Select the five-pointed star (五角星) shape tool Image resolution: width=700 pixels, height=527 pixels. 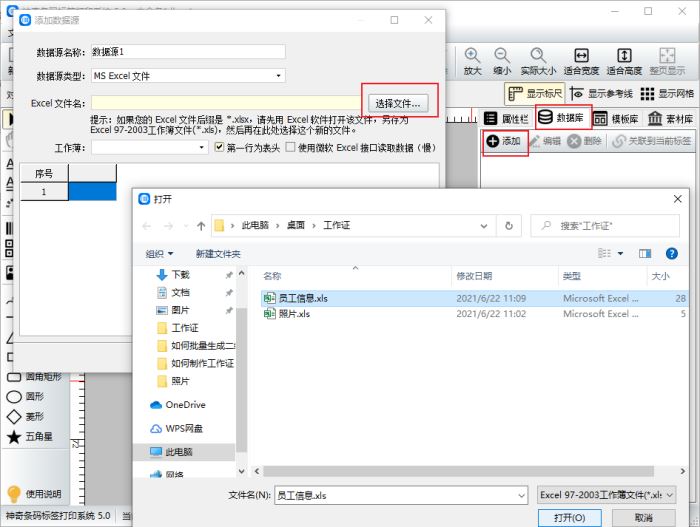coord(14,437)
